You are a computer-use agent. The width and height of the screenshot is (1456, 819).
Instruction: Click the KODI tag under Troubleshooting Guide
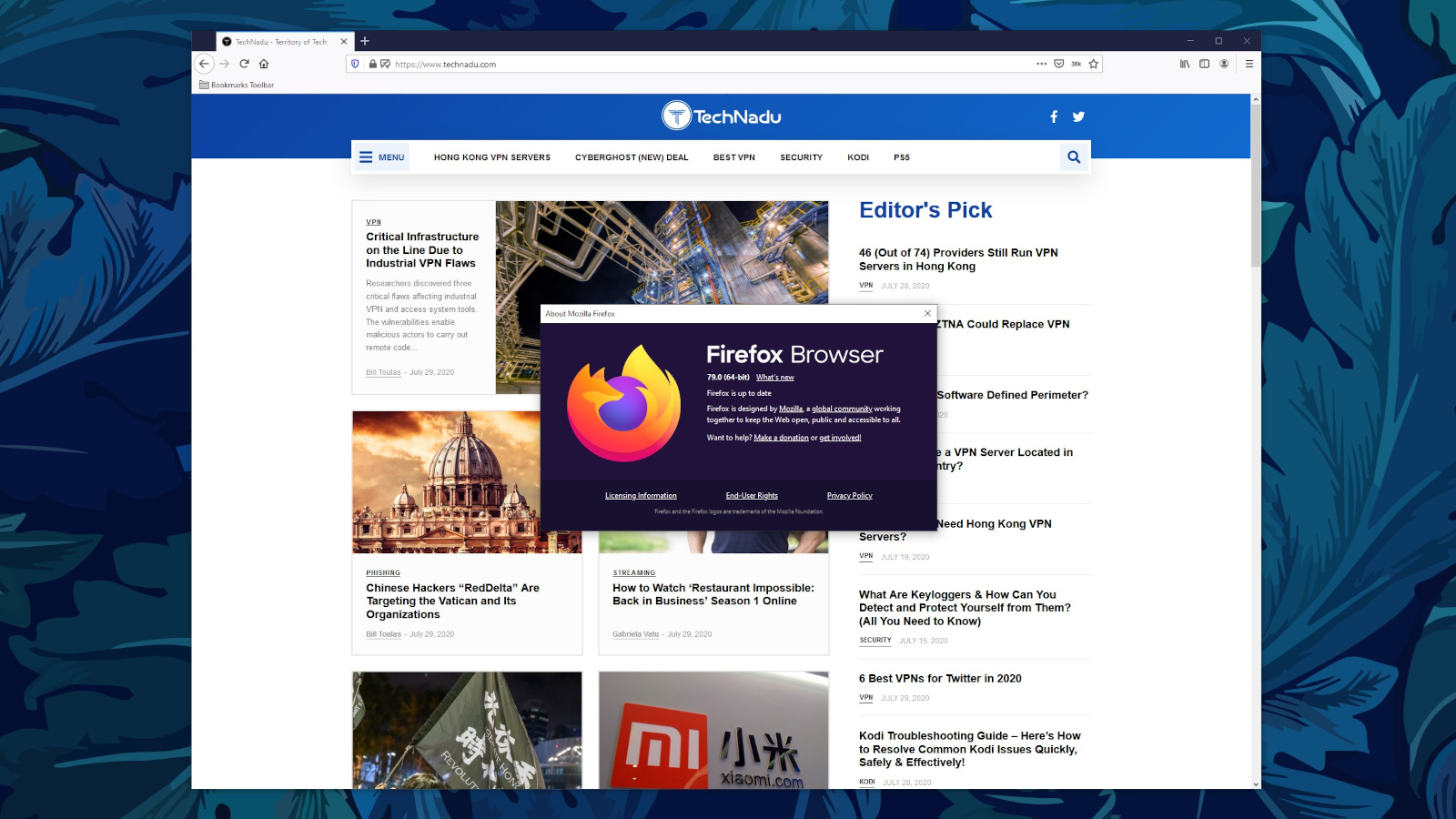pos(867,782)
